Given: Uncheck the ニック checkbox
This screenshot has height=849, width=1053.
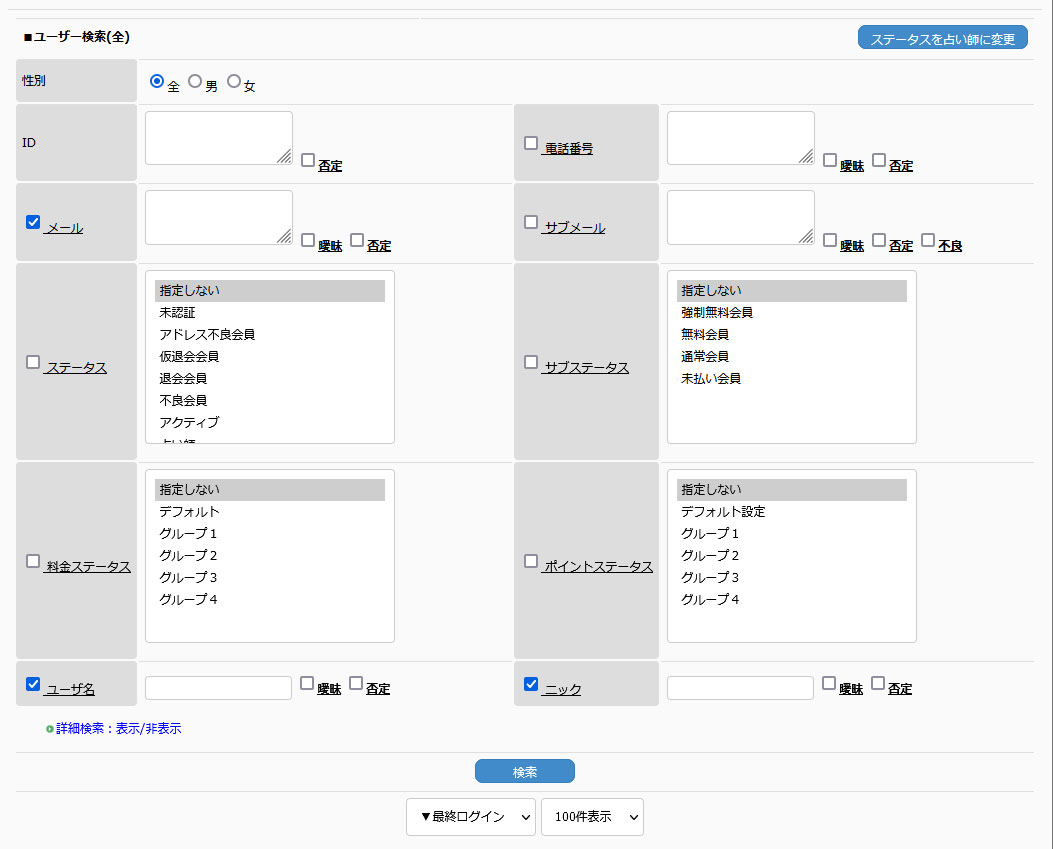Looking at the screenshot, I should pos(531,684).
